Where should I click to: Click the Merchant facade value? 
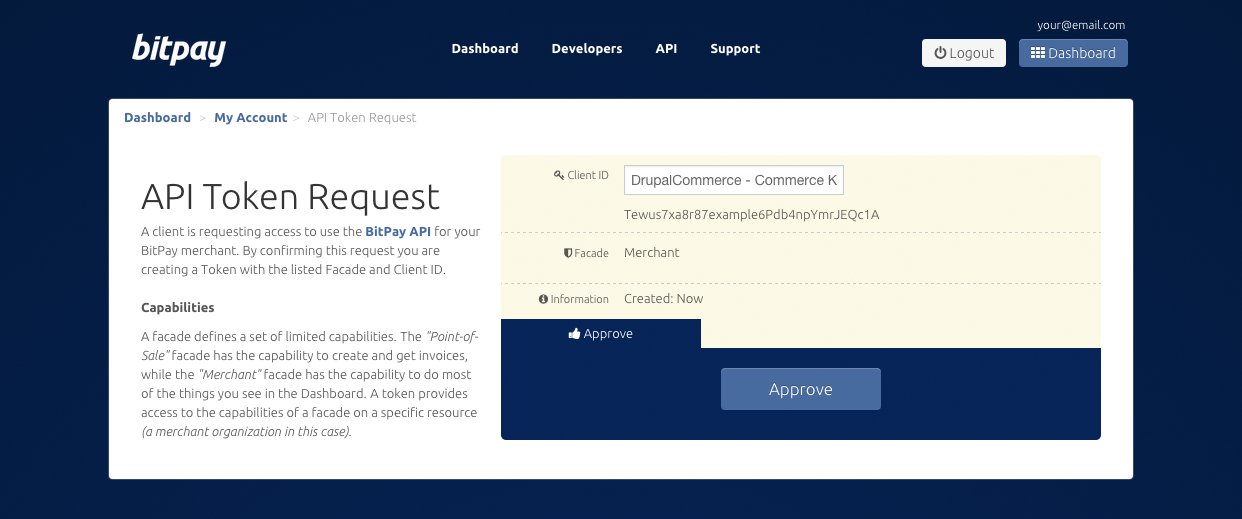(x=652, y=253)
